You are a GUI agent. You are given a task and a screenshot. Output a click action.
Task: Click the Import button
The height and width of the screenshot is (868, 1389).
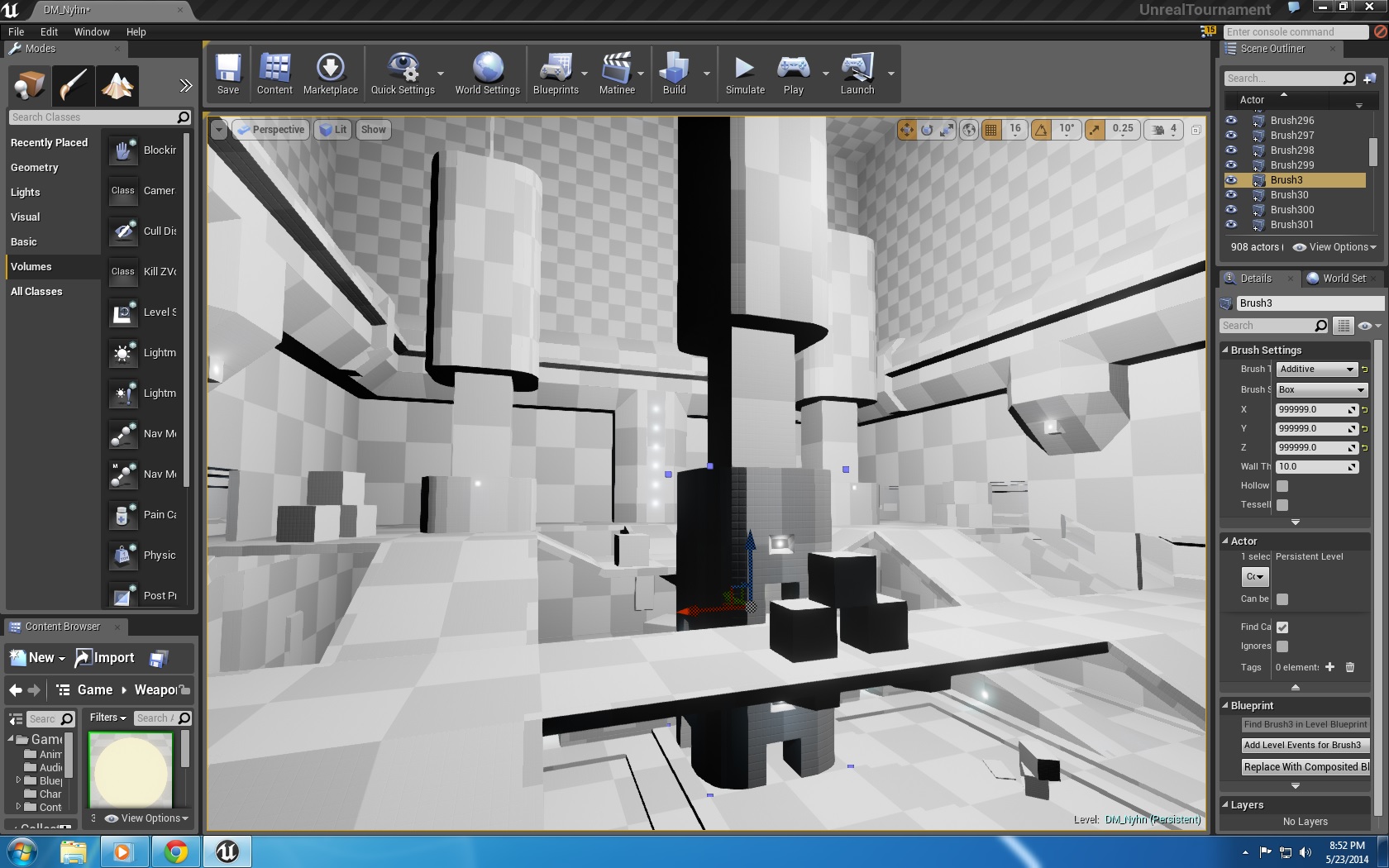point(105,657)
